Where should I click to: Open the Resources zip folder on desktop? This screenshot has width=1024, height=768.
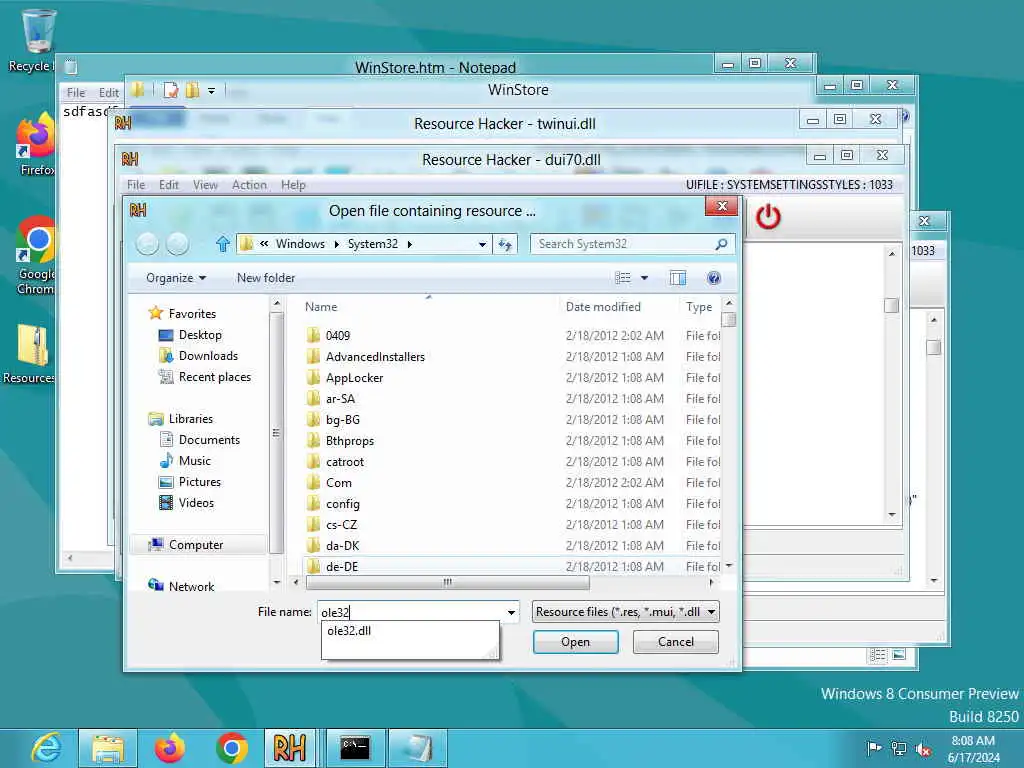click(x=29, y=353)
